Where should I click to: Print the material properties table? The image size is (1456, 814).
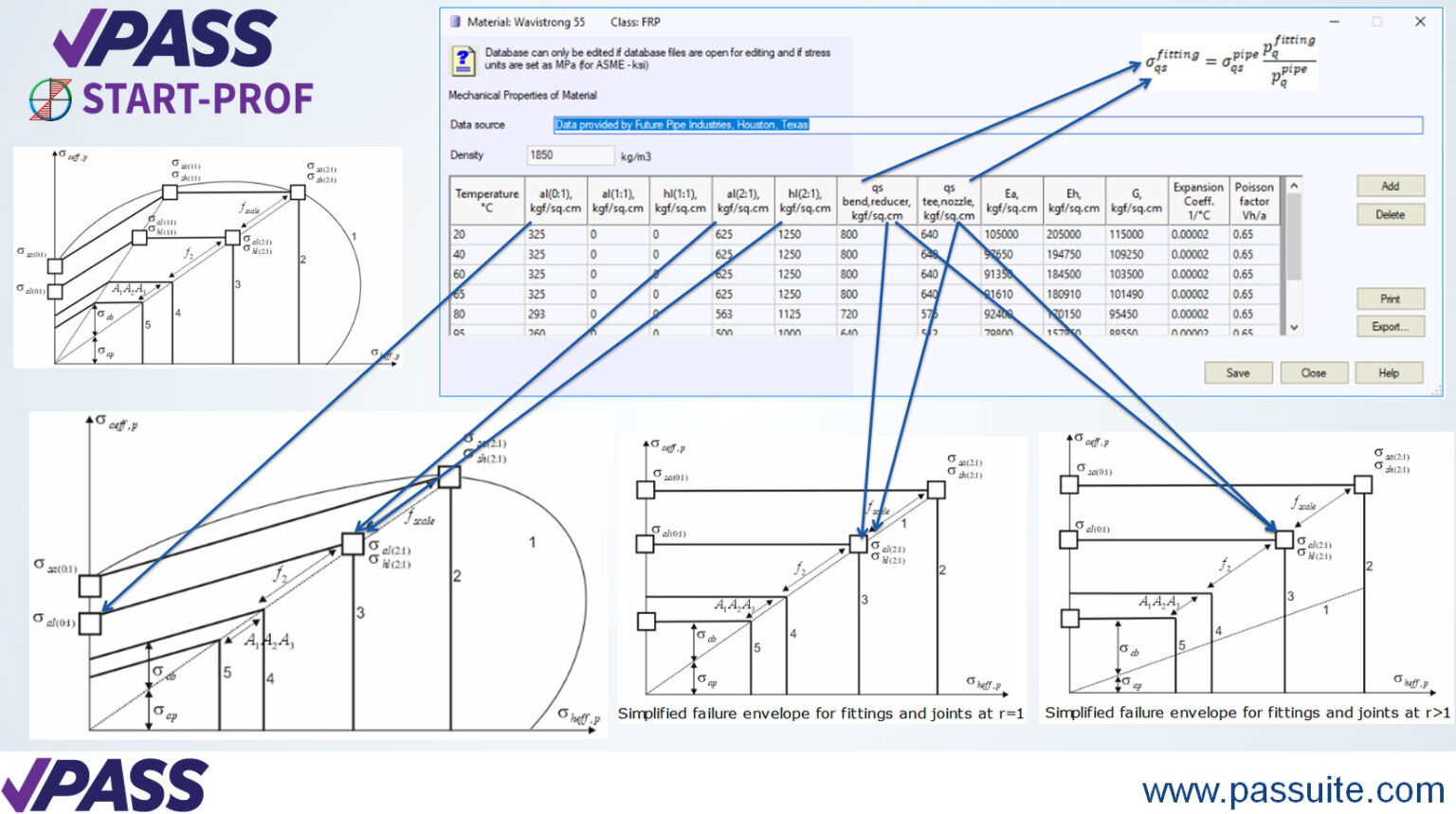(1390, 298)
